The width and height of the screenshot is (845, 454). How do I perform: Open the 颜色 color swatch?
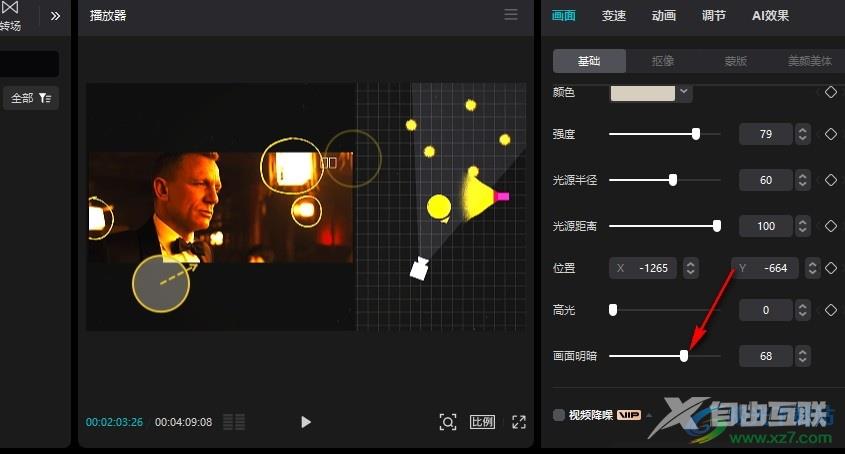click(642, 93)
